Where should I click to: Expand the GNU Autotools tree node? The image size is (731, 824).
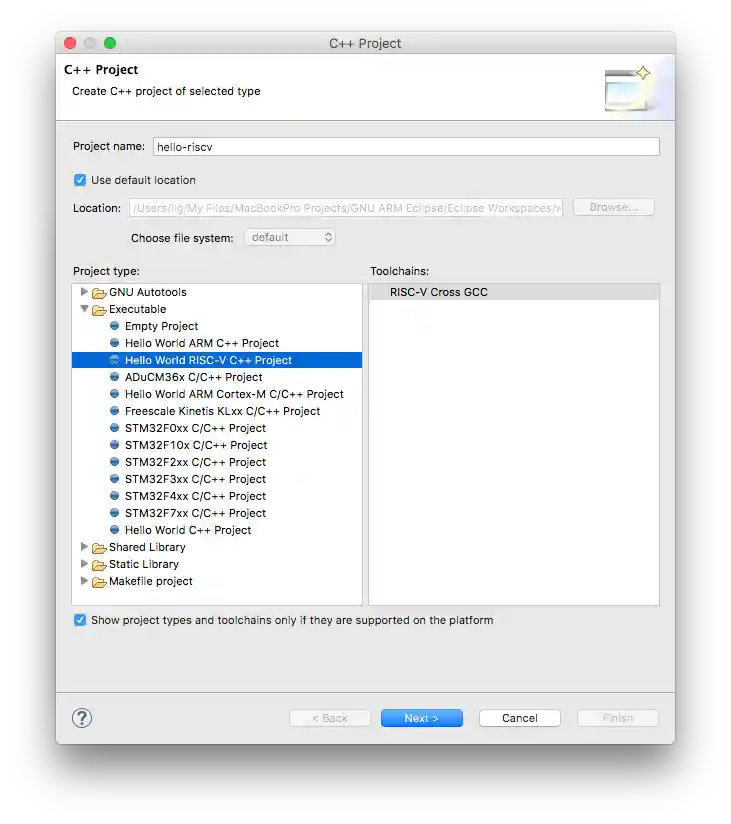(x=84, y=292)
